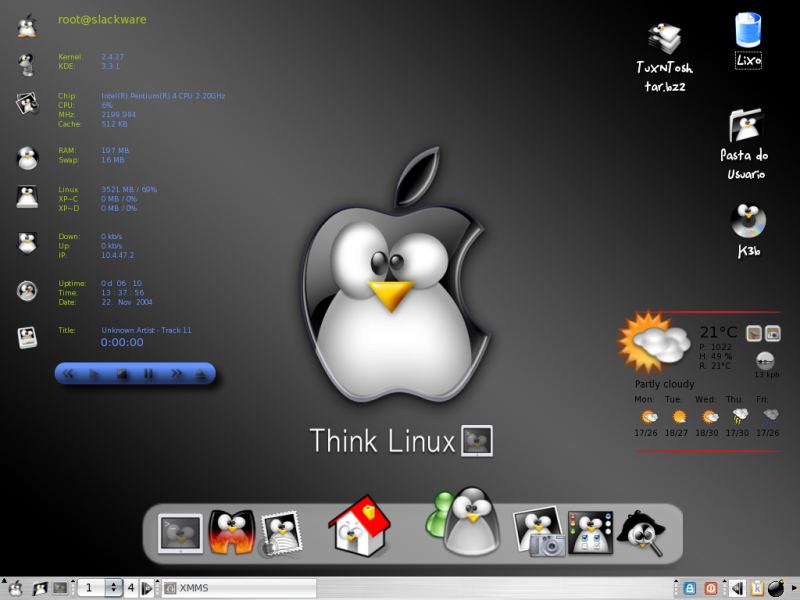Click Thursday's thunderstorm forecast icon

point(740,416)
